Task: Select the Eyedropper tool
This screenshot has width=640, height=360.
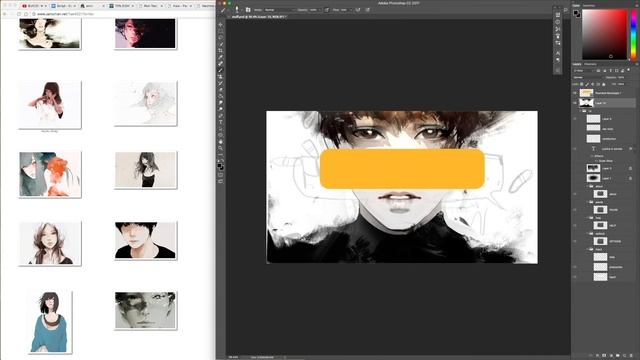Action: [221, 57]
